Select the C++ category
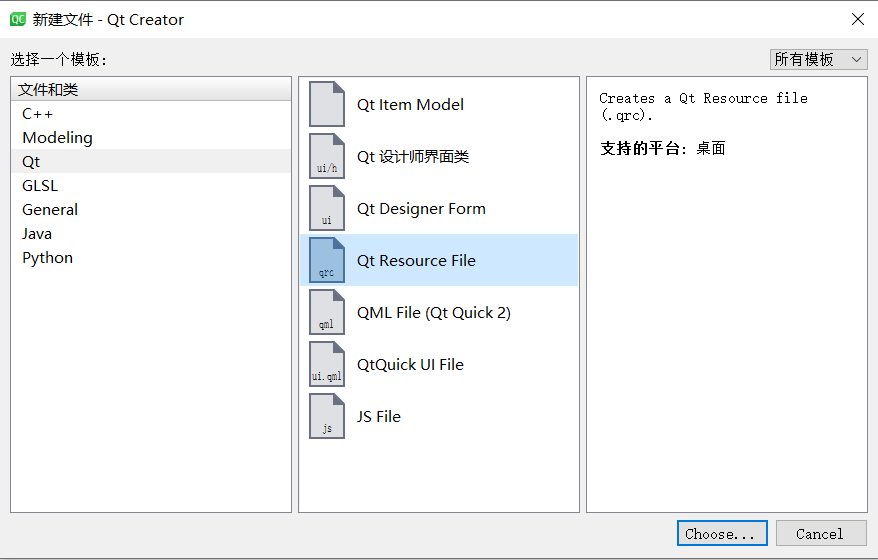The width and height of the screenshot is (878, 560). (x=151, y=114)
